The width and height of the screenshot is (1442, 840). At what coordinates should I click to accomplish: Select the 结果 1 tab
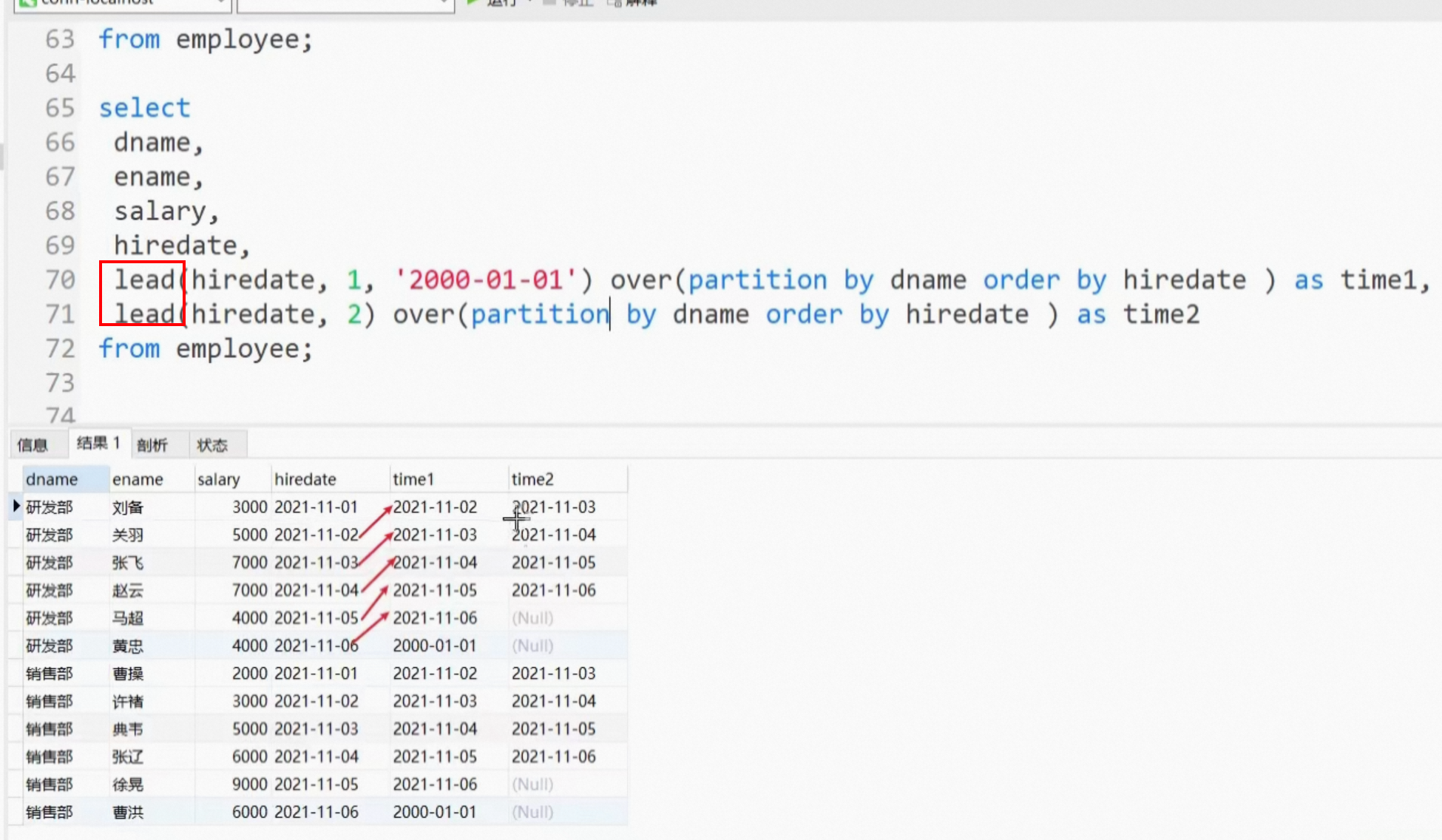coord(98,443)
